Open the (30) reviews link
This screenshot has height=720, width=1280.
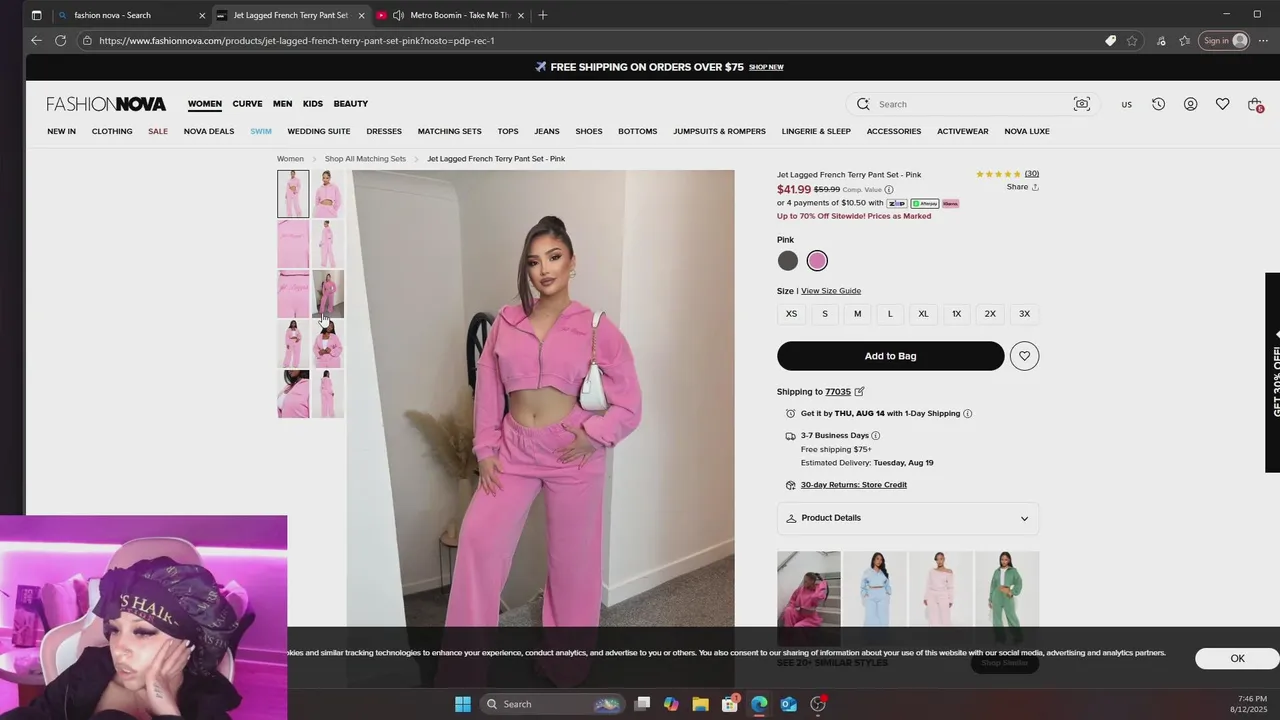click(x=1032, y=174)
